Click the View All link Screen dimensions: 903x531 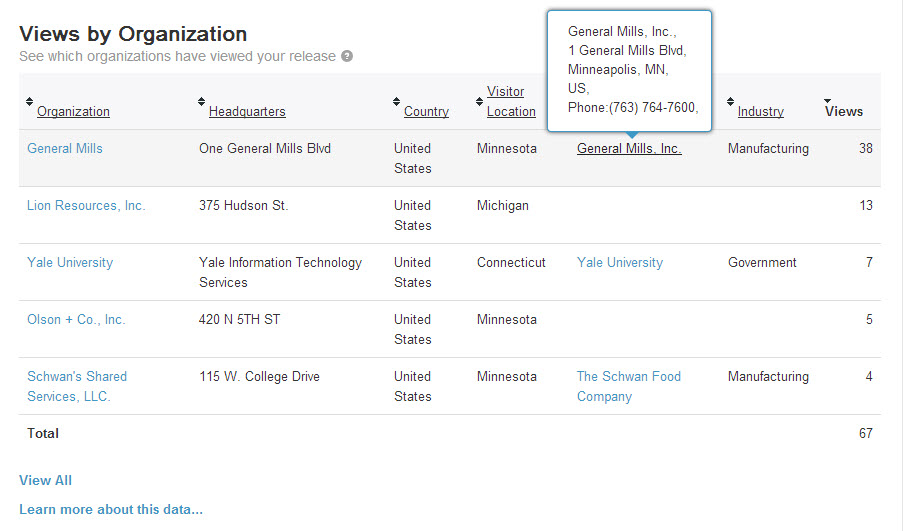click(x=45, y=480)
